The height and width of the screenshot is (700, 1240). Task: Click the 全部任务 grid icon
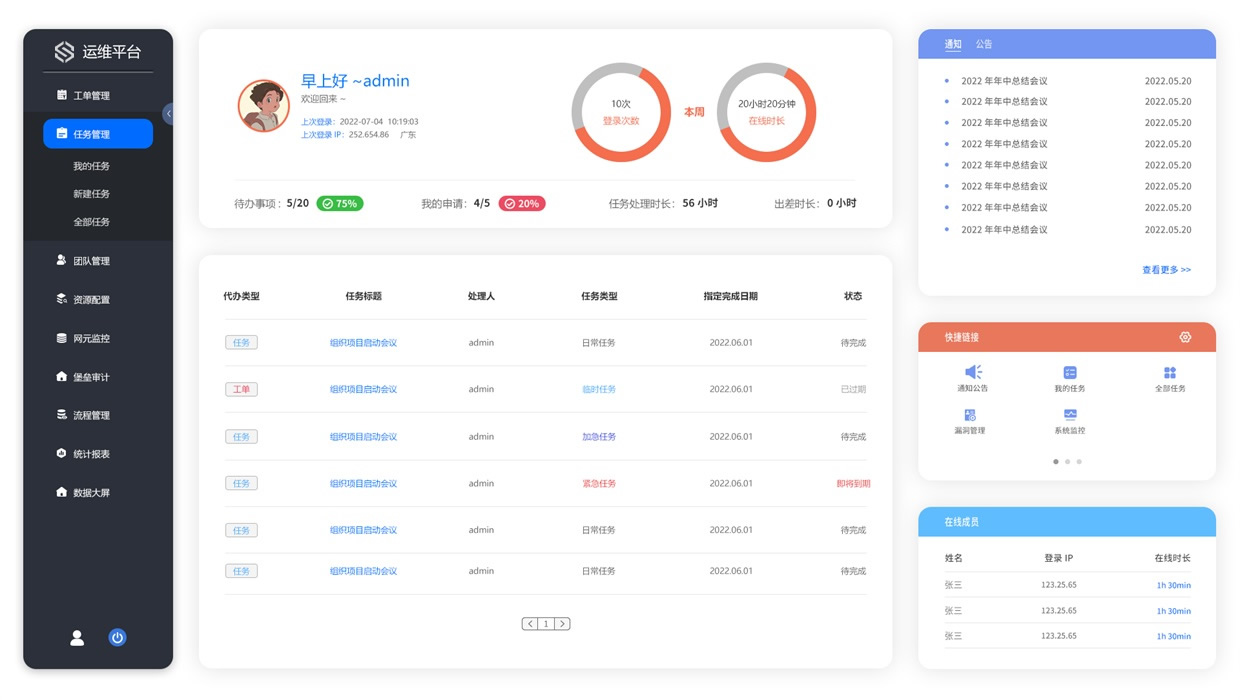(x=1169, y=373)
